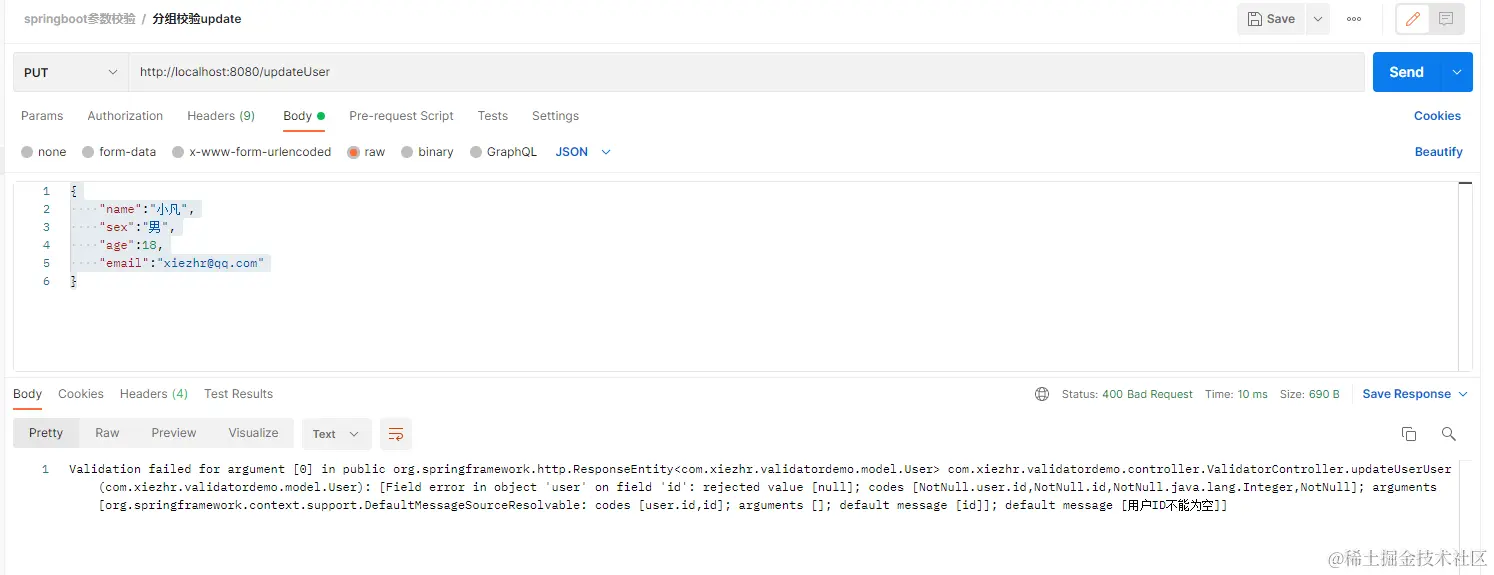Open the three-dot more options menu
The image size is (1494, 575).
[x=1354, y=19]
